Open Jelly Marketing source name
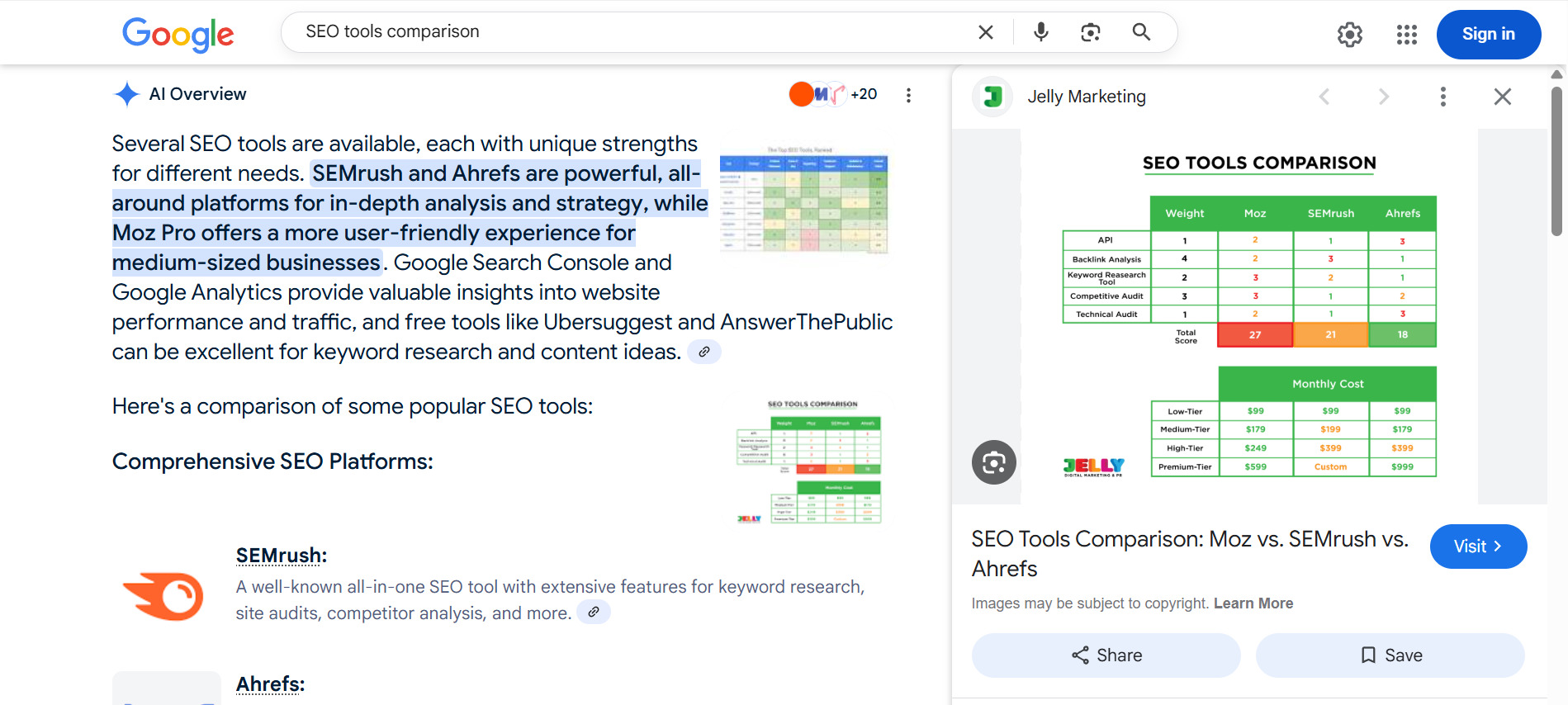1568x705 pixels. pyautogui.click(x=1086, y=97)
